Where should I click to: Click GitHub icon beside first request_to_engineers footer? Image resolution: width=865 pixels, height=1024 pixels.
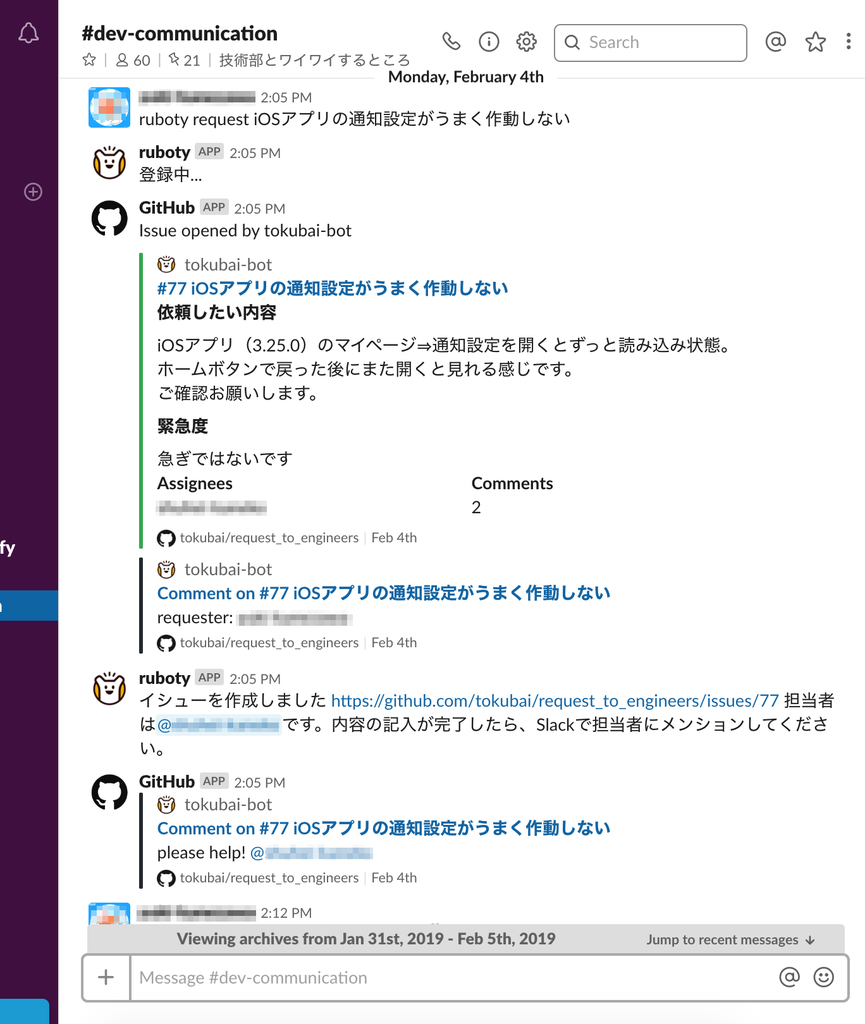[166, 538]
